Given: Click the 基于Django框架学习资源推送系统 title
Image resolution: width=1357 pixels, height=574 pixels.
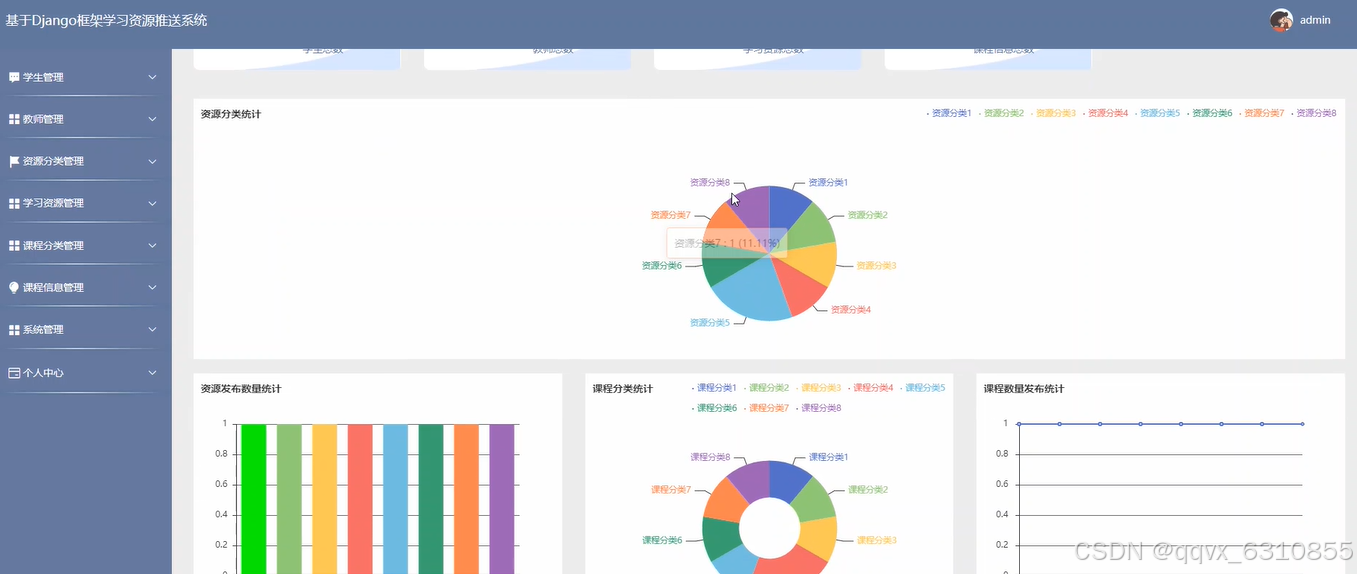Looking at the screenshot, I should [x=107, y=20].
